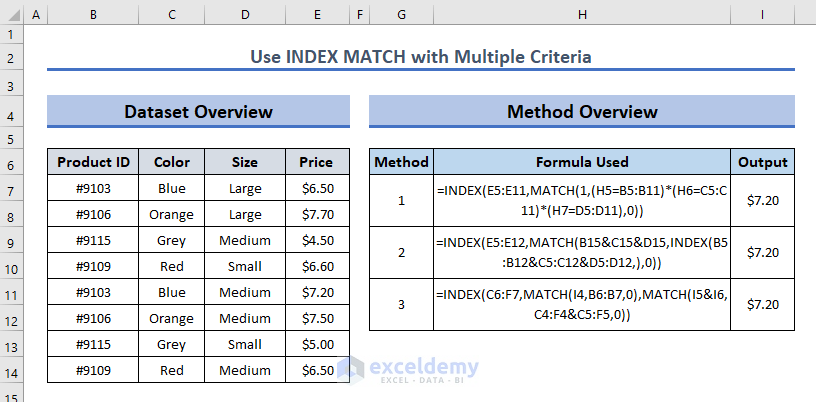816x402 pixels.
Task: Select the Method 3 formula cell
Action: point(582,304)
